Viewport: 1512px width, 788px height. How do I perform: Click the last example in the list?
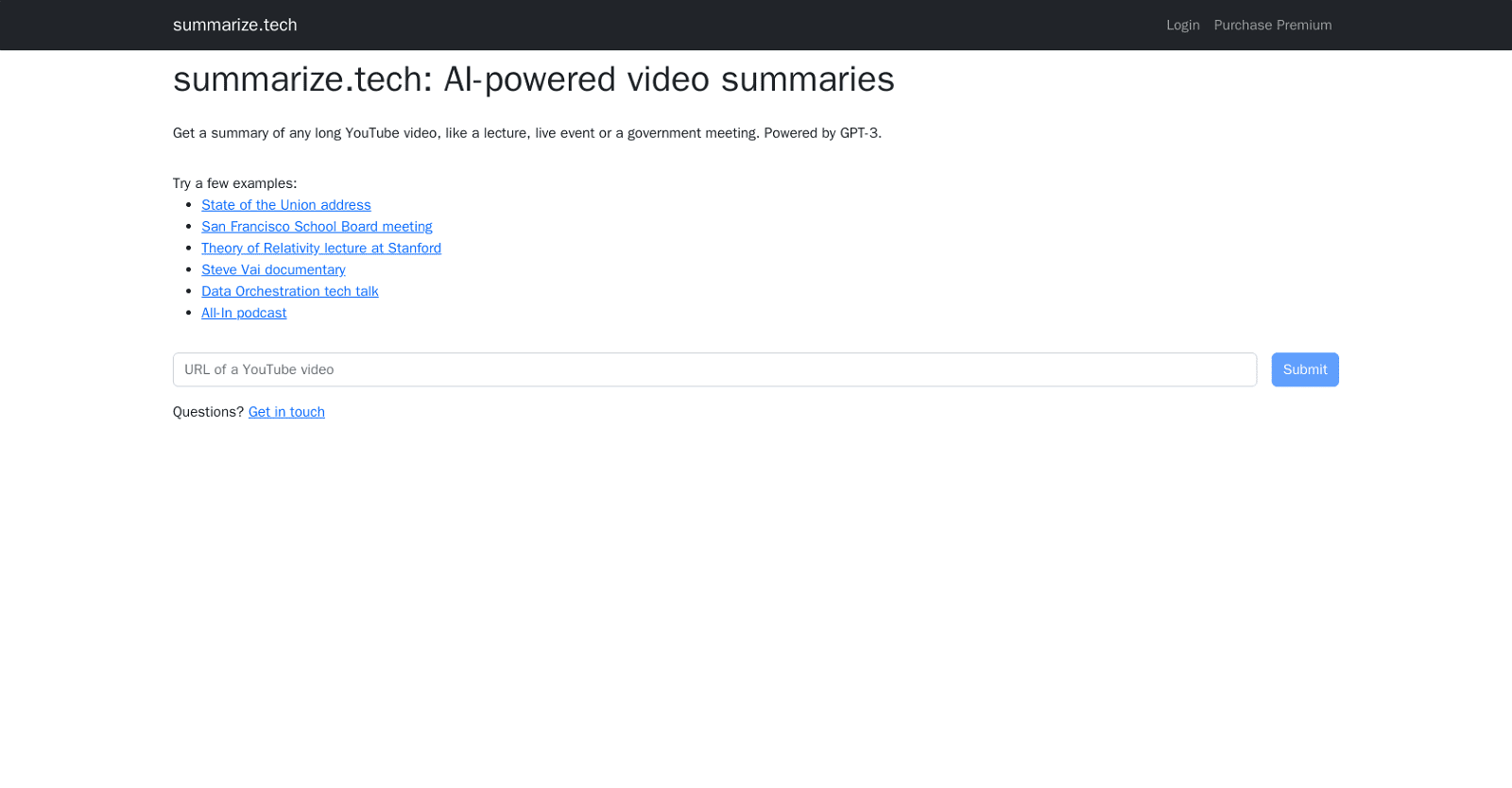pos(244,313)
